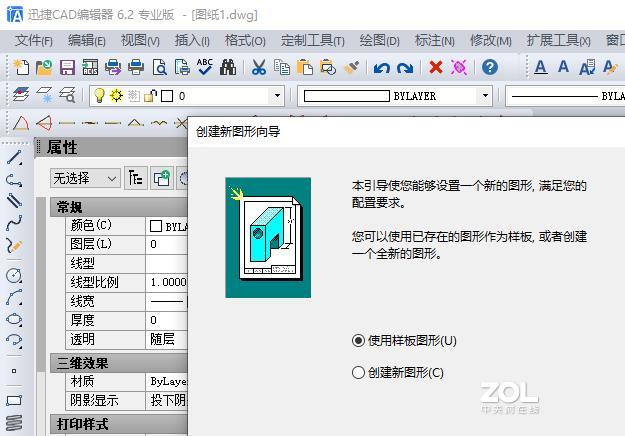Viewport: 625px width, 436px height.
Task: Select the Ellipse tool
Action: click(14, 319)
